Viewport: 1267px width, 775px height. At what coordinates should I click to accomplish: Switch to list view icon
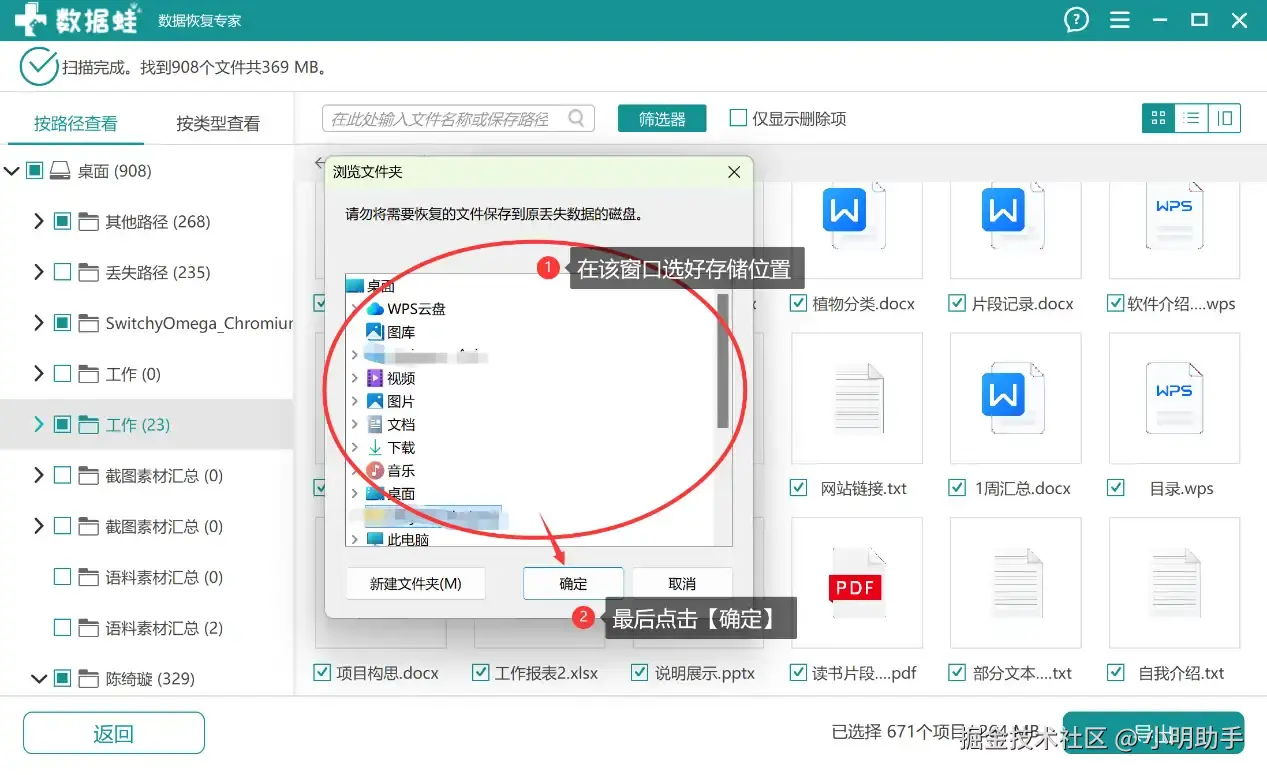pos(1191,118)
